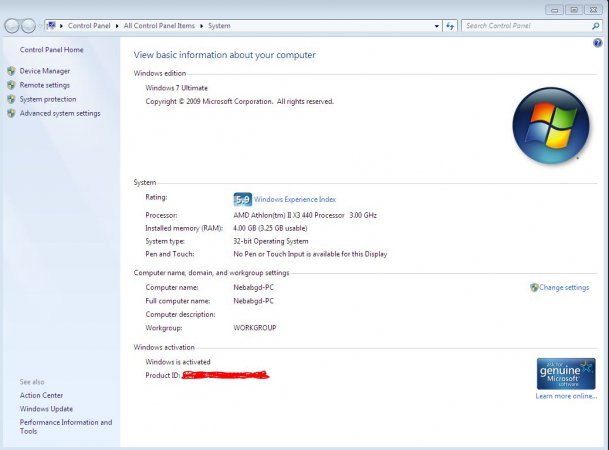Click Nebabgd-PC beside Full computer name
The width and height of the screenshot is (609, 450).
tap(253, 301)
